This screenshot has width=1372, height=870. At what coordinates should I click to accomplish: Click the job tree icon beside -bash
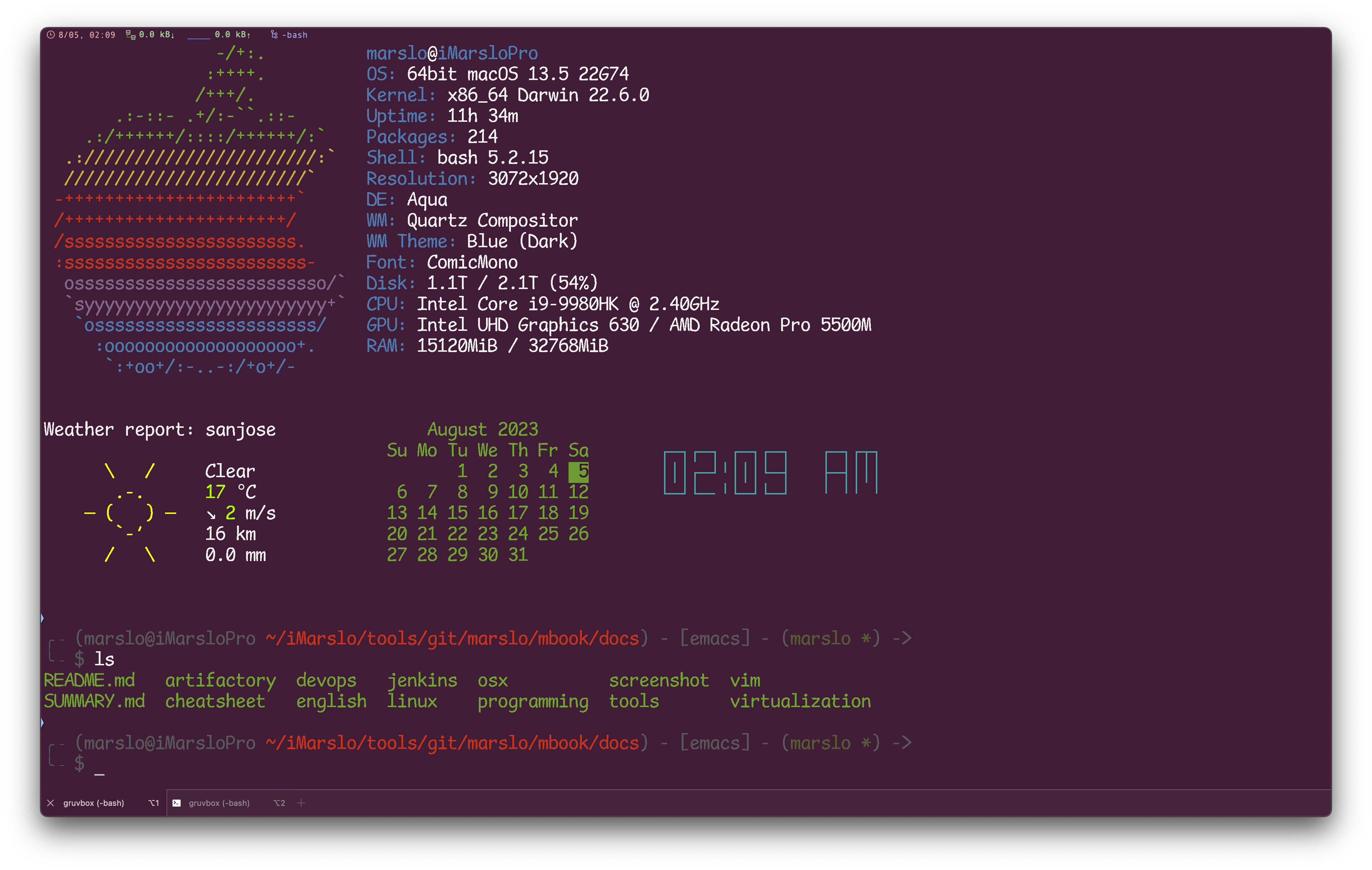[x=274, y=35]
